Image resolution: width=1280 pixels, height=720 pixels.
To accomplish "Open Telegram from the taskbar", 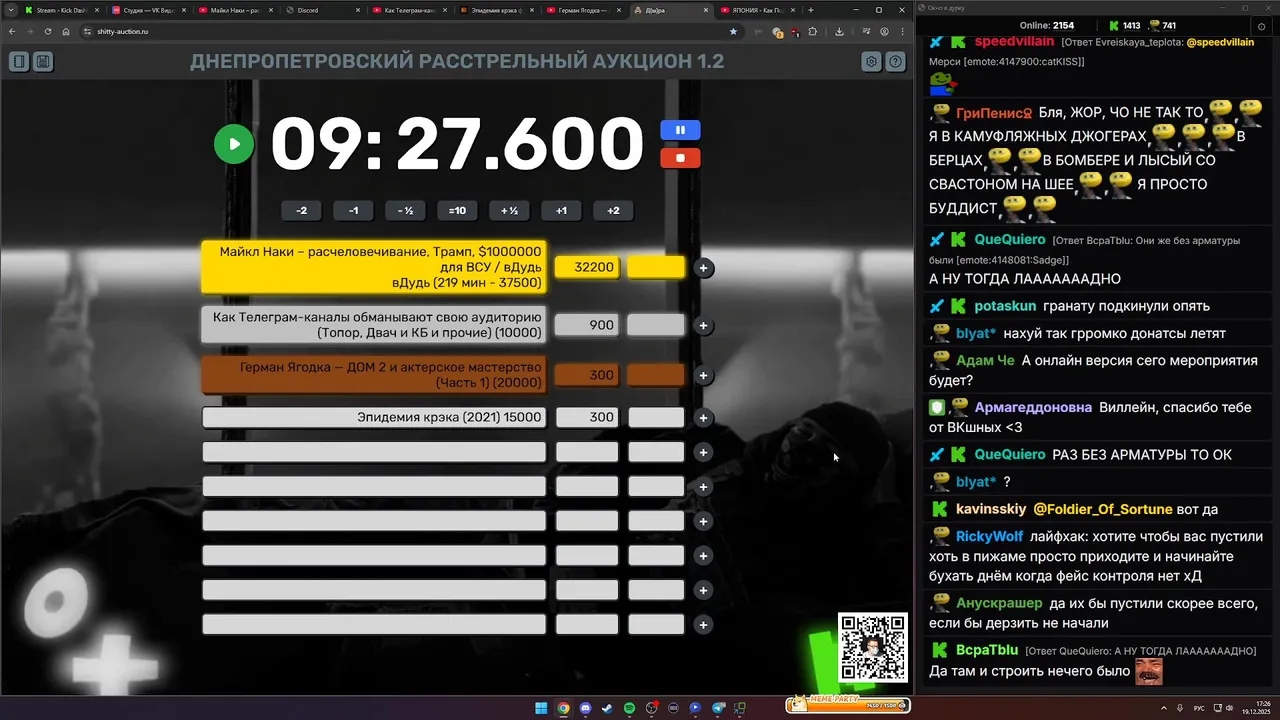I will coord(717,708).
